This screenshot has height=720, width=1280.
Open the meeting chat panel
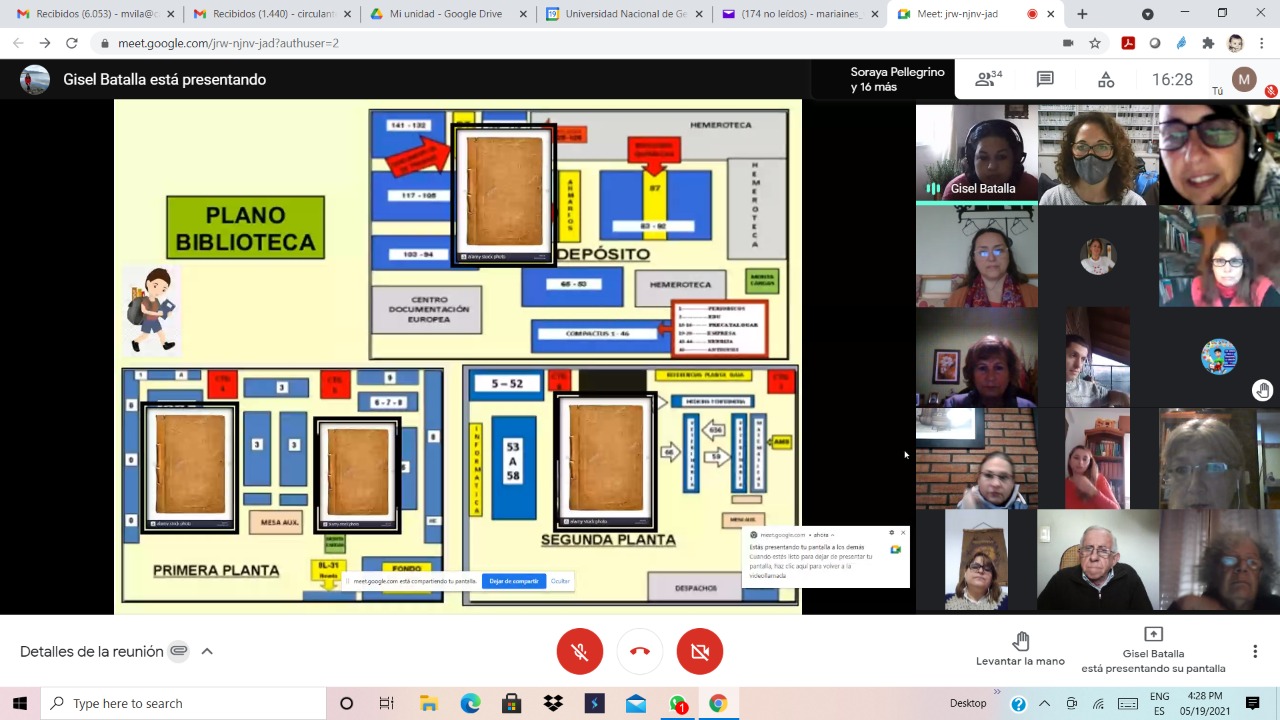point(1045,79)
